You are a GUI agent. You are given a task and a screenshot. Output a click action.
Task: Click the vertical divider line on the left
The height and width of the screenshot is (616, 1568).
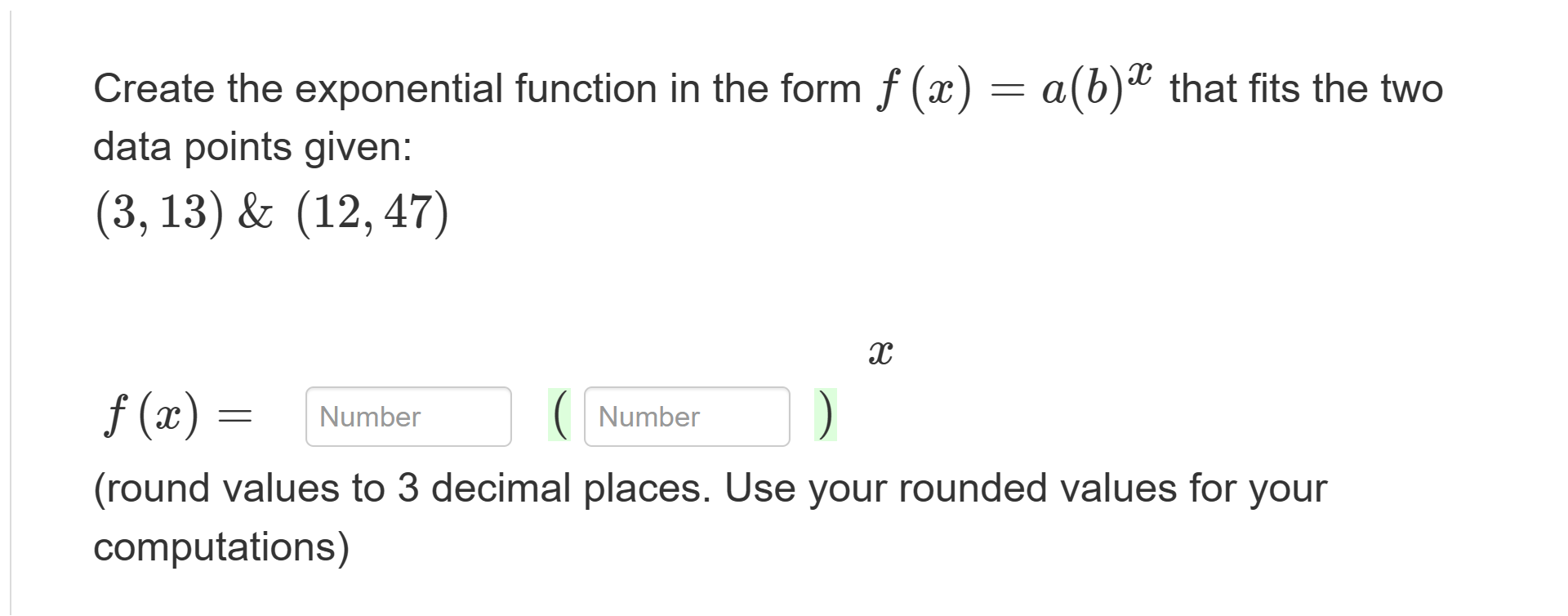click(x=11, y=308)
